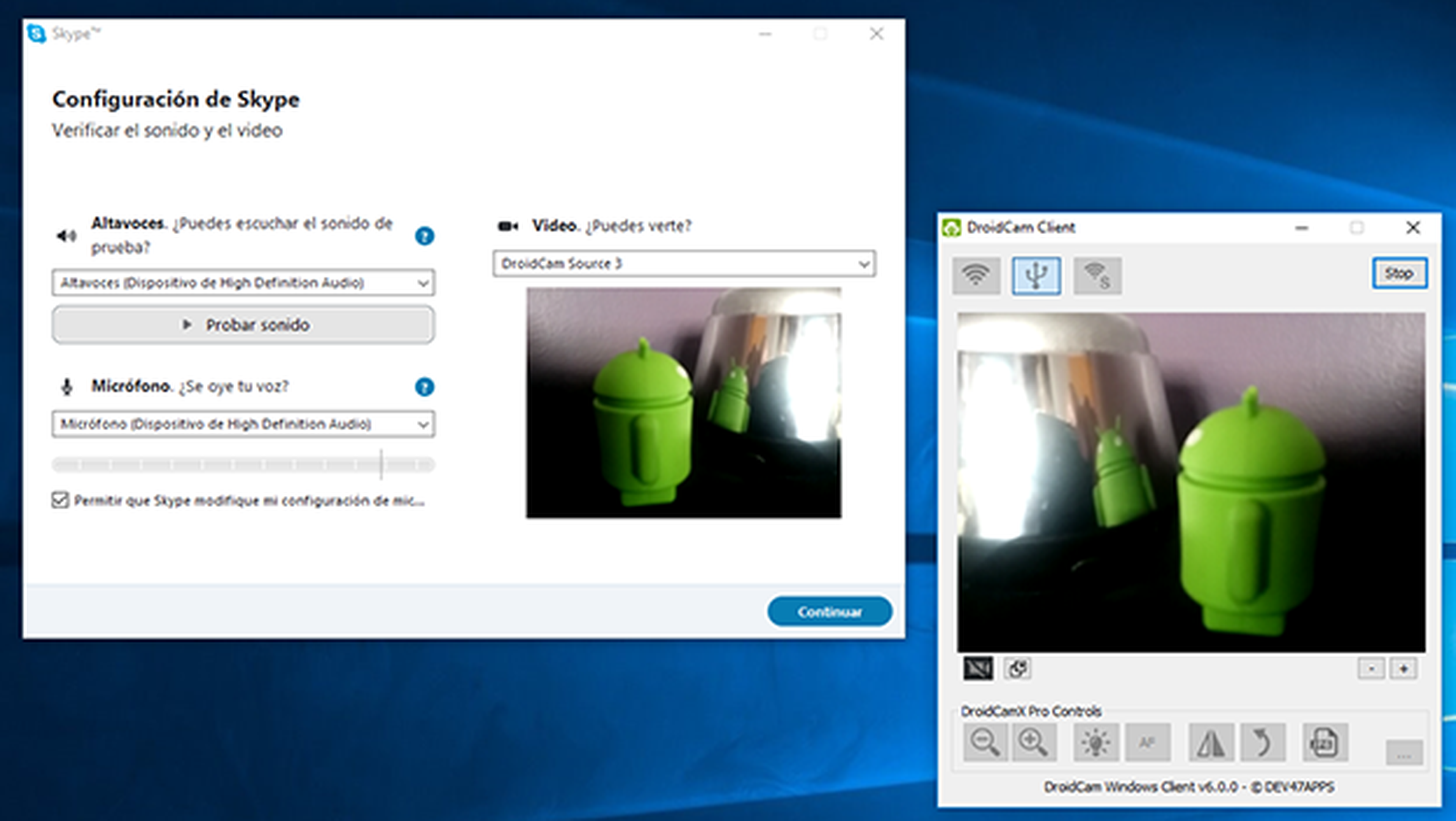Save a JPG snapshot in DroidCam
The width and height of the screenshot is (1456, 821).
pyautogui.click(x=1326, y=743)
